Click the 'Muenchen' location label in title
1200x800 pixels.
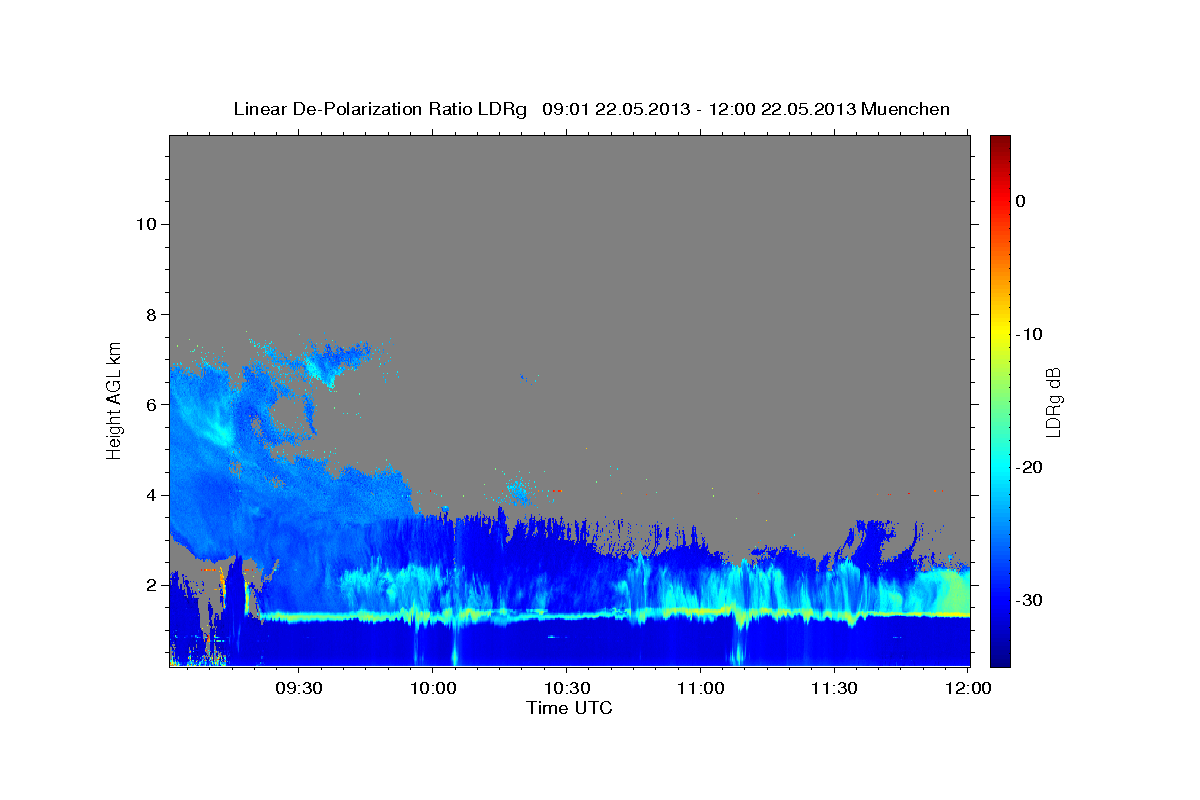[x=906, y=109]
